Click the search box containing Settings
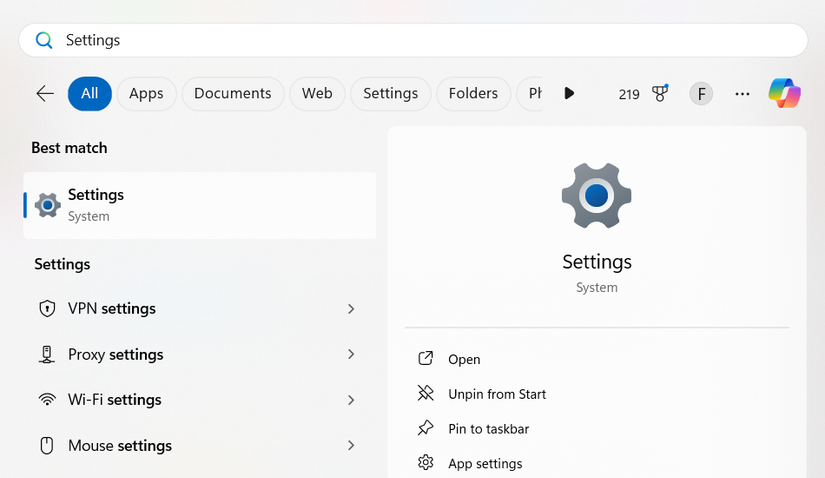 tap(412, 40)
